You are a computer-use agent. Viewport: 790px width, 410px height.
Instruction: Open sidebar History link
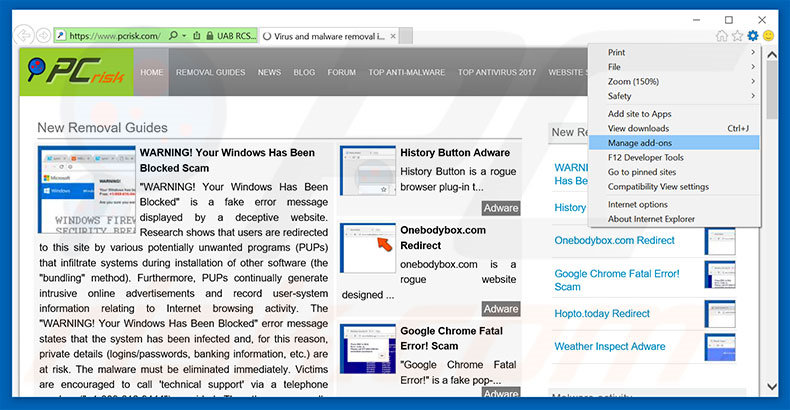pyautogui.click(x=570, y=208)
